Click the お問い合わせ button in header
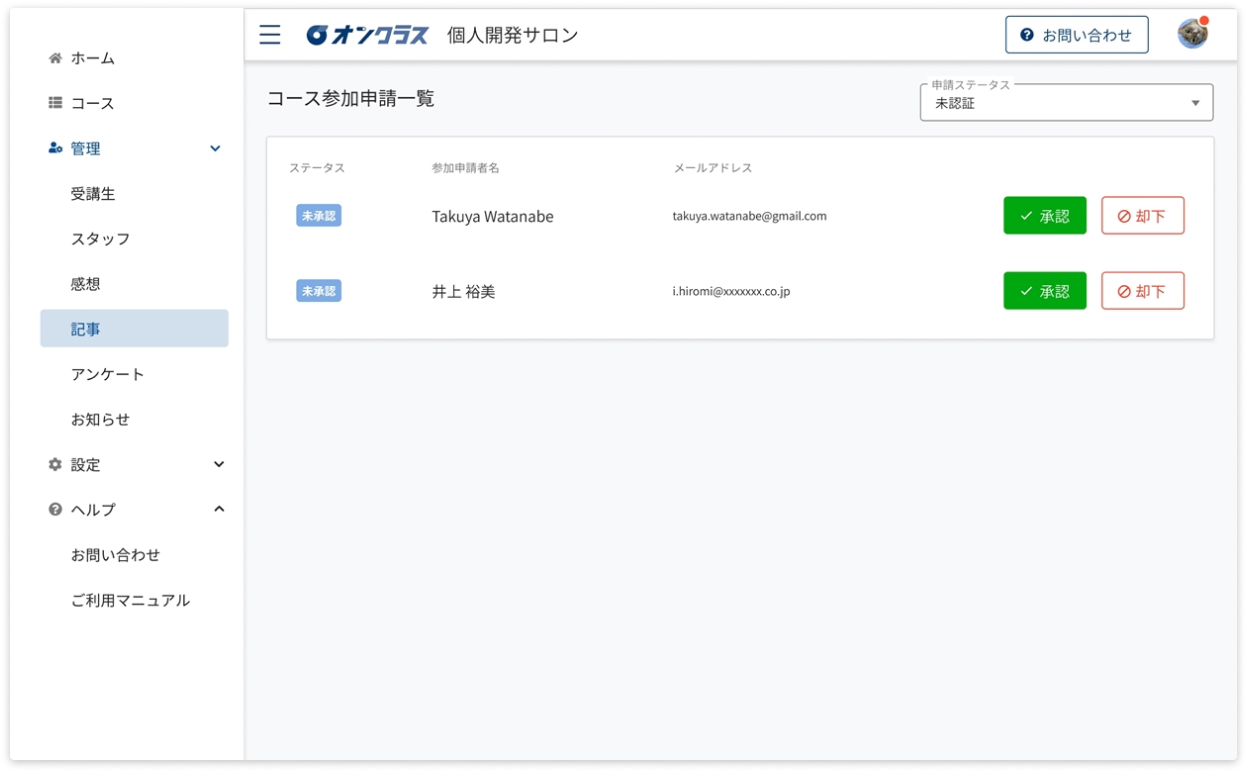Screen dimensions: 1247x772 [x=1076, y=35]
